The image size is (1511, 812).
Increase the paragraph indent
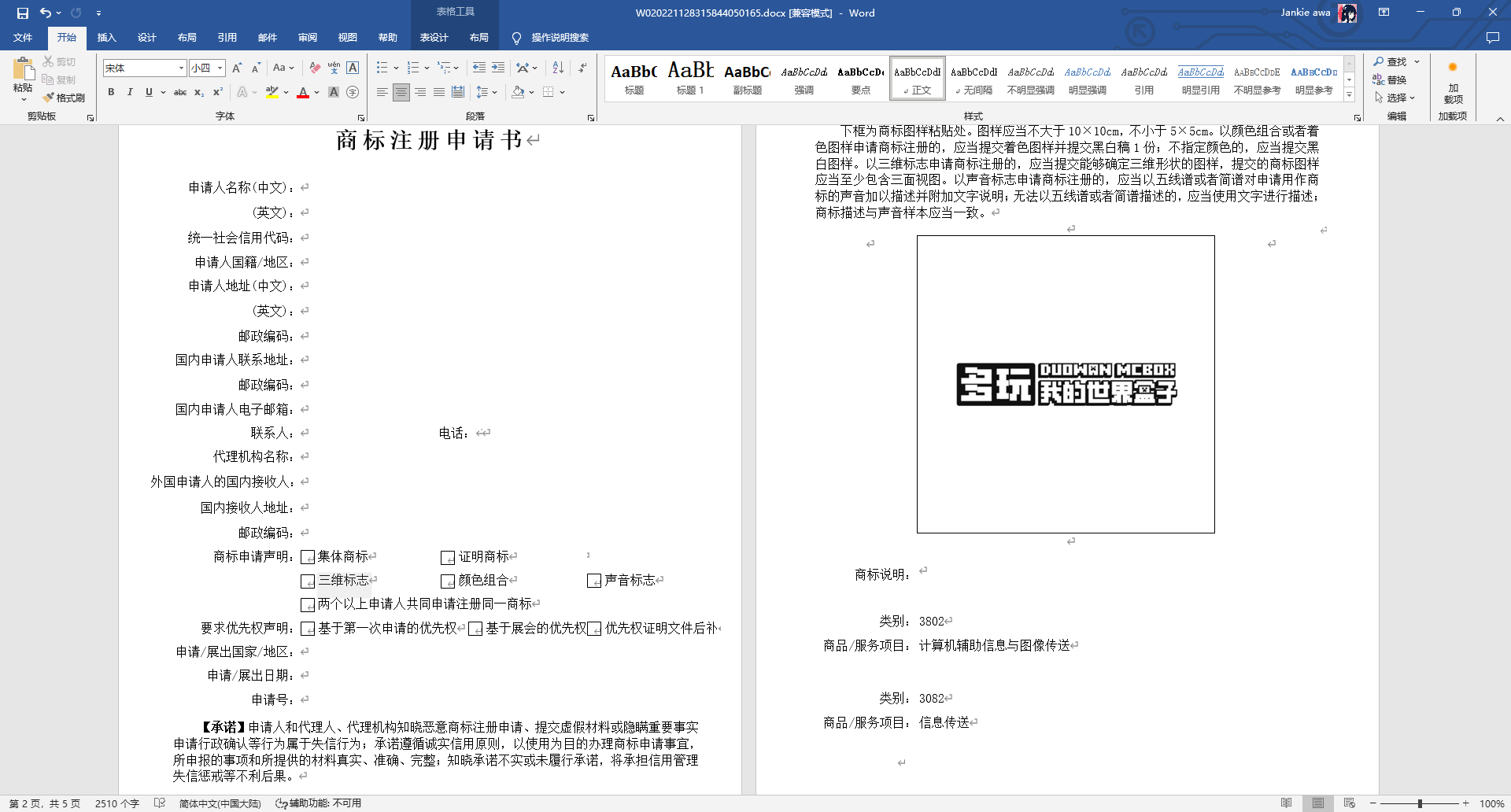498,68
